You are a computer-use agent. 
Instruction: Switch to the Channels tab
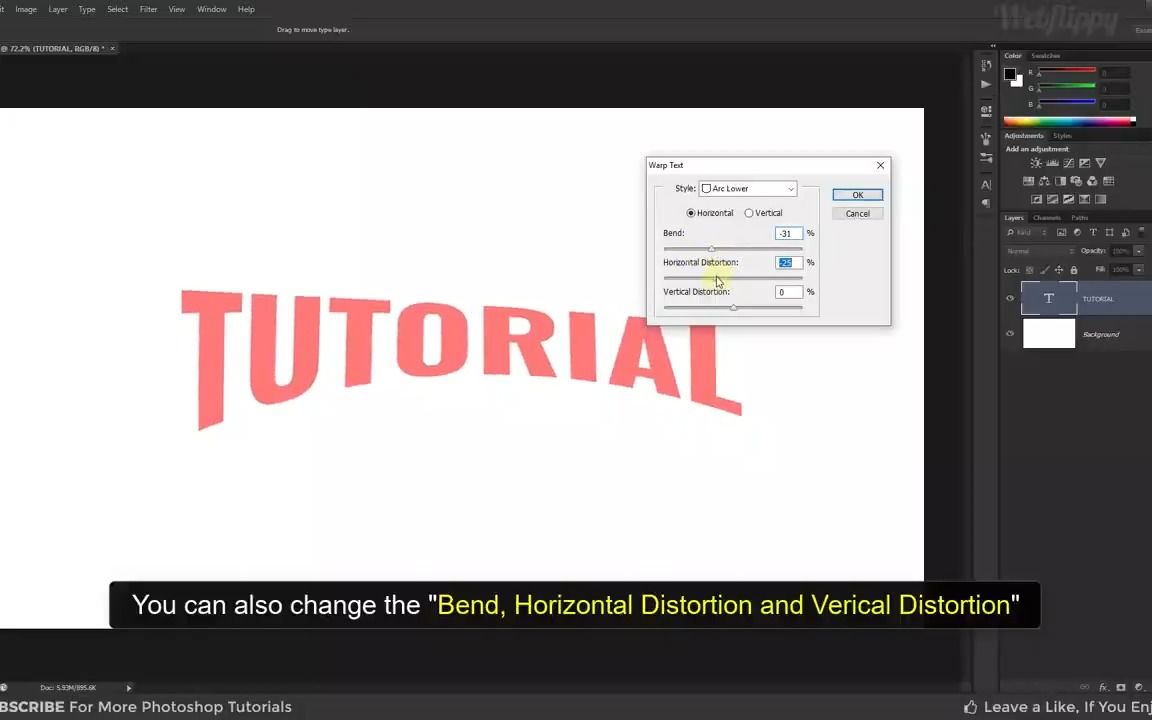coord(1047,217)
